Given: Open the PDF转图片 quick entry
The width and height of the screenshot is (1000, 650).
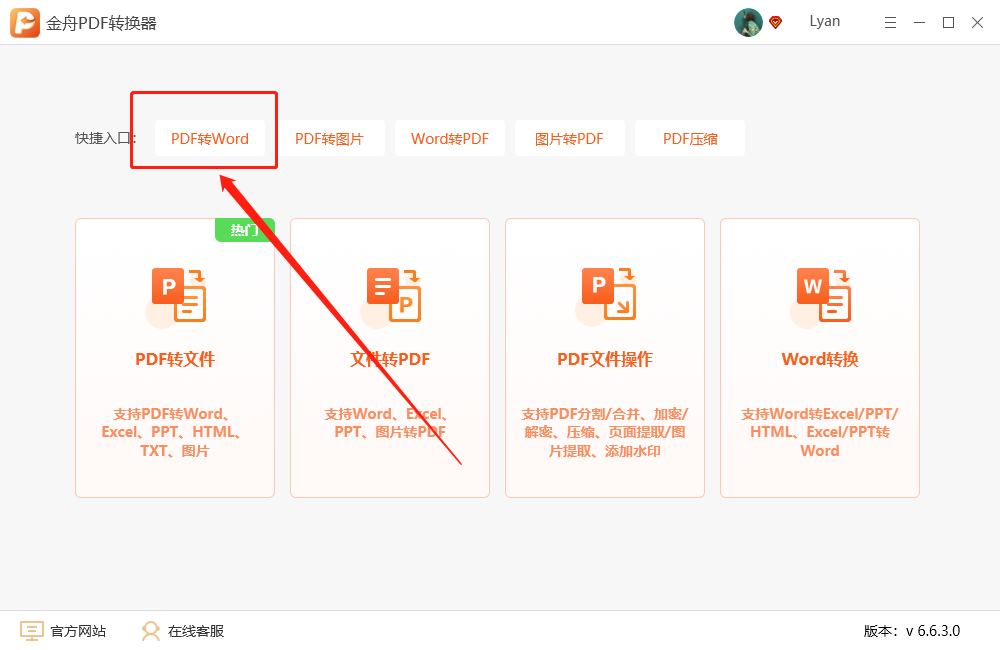Looking at the screenshot, I should (329, 138).
